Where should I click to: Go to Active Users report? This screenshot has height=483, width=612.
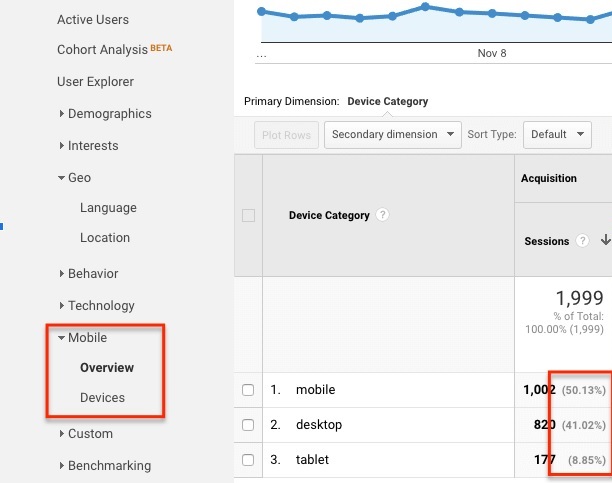[93, 20]
